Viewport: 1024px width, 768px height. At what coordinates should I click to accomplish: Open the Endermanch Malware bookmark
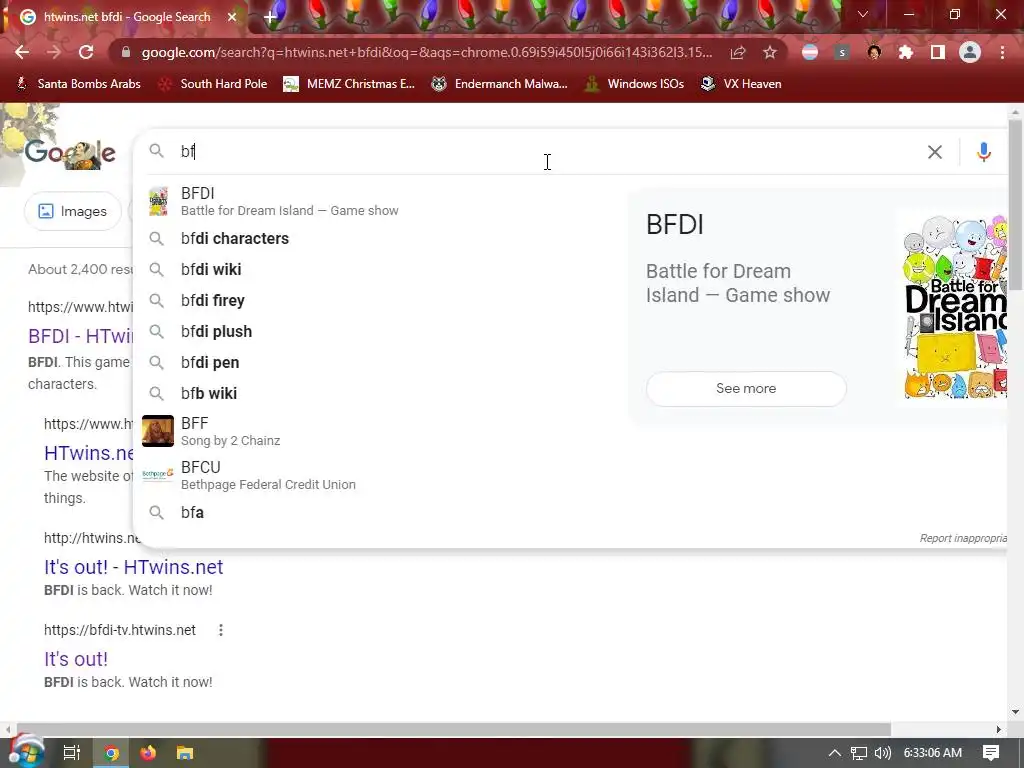click(500, 84)
